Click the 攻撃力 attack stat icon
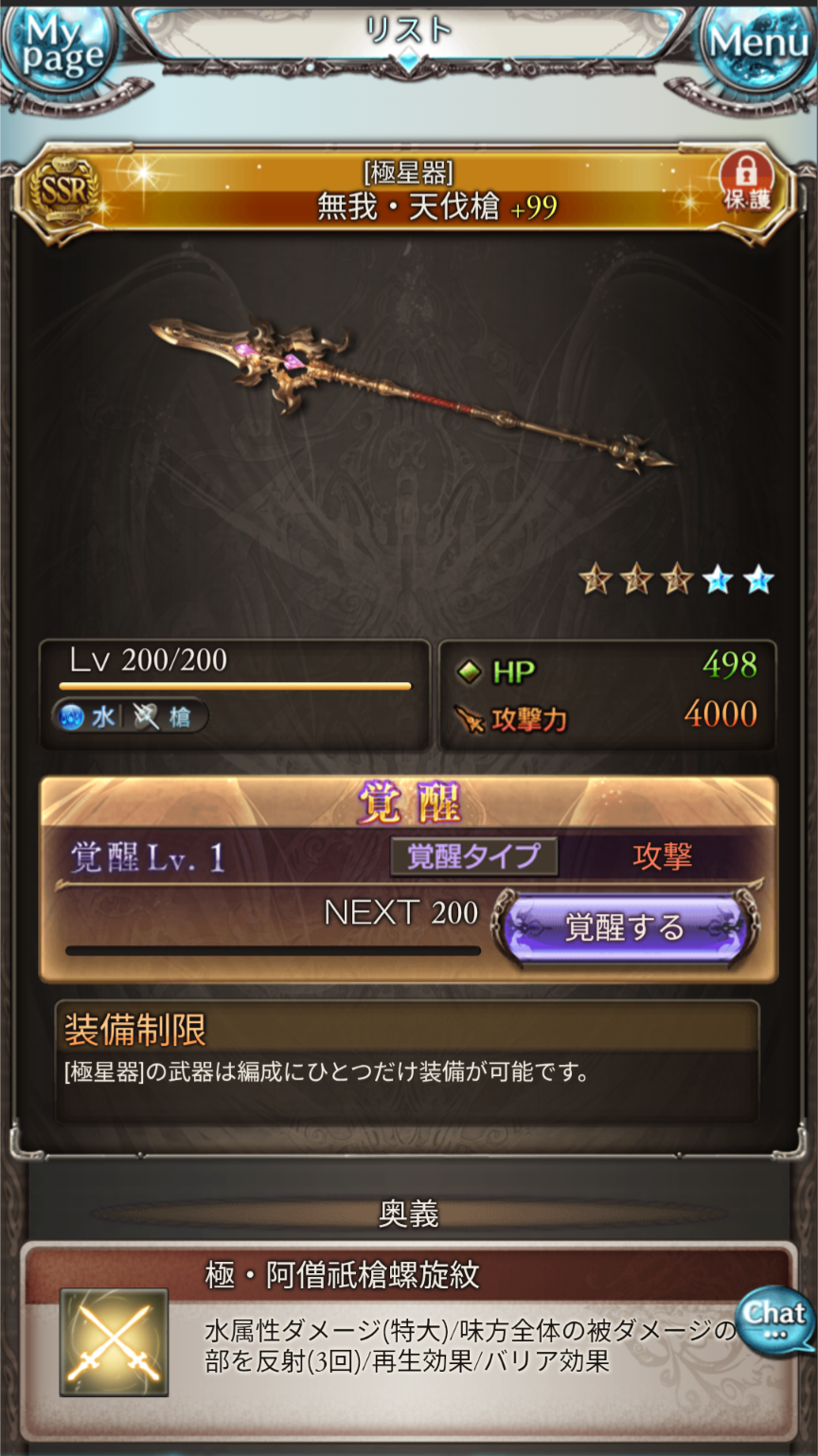Viewport: 818px width, 1456px height. click(x=469, y=719)
